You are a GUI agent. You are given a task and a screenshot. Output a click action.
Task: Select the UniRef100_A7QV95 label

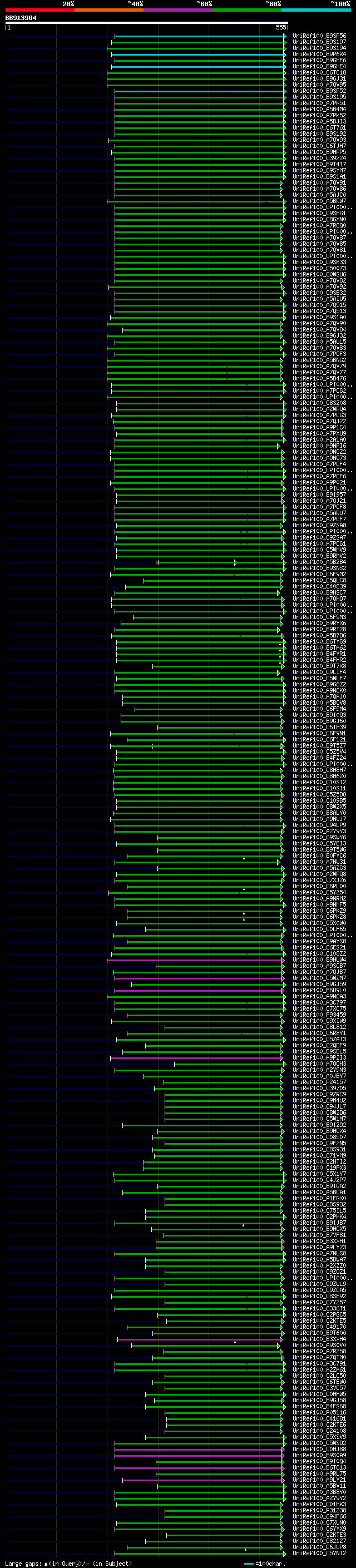tap(319, 85)
